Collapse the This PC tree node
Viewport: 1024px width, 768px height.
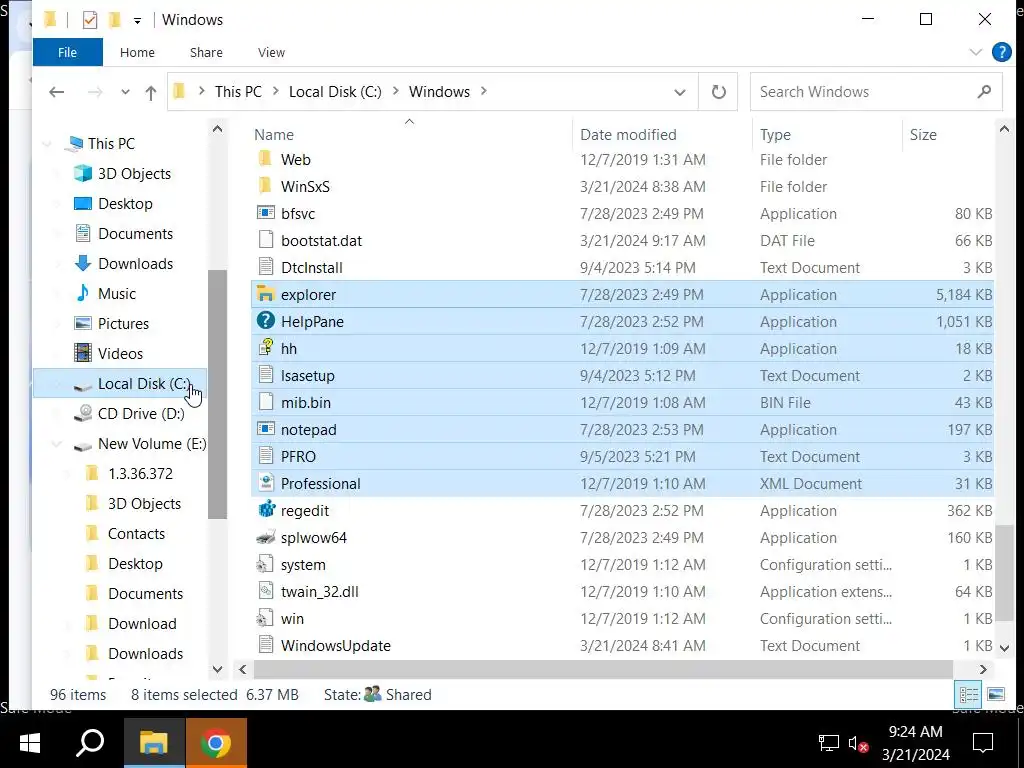pyautogui.click(x=47, y=144)
